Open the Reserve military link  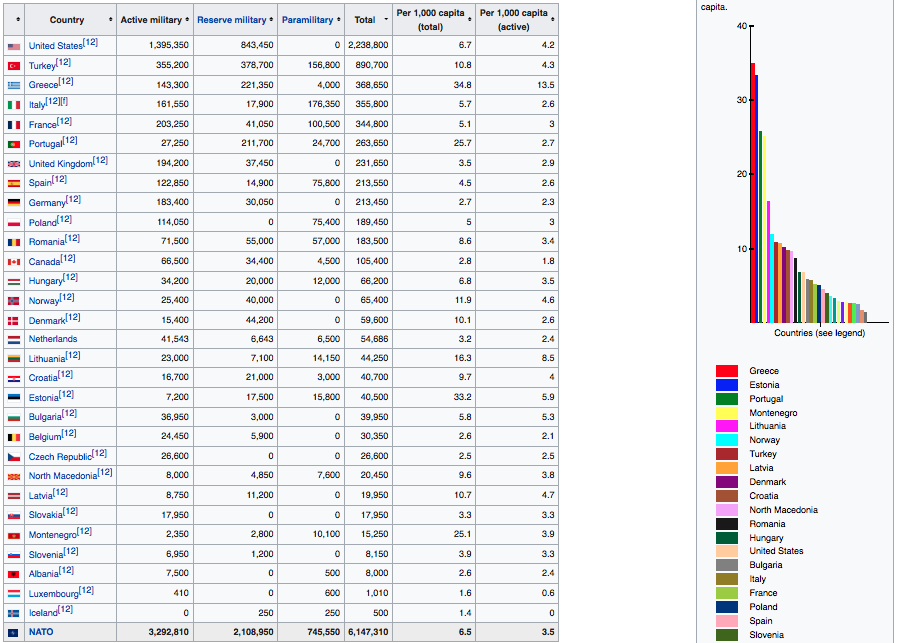click(232, 19)
